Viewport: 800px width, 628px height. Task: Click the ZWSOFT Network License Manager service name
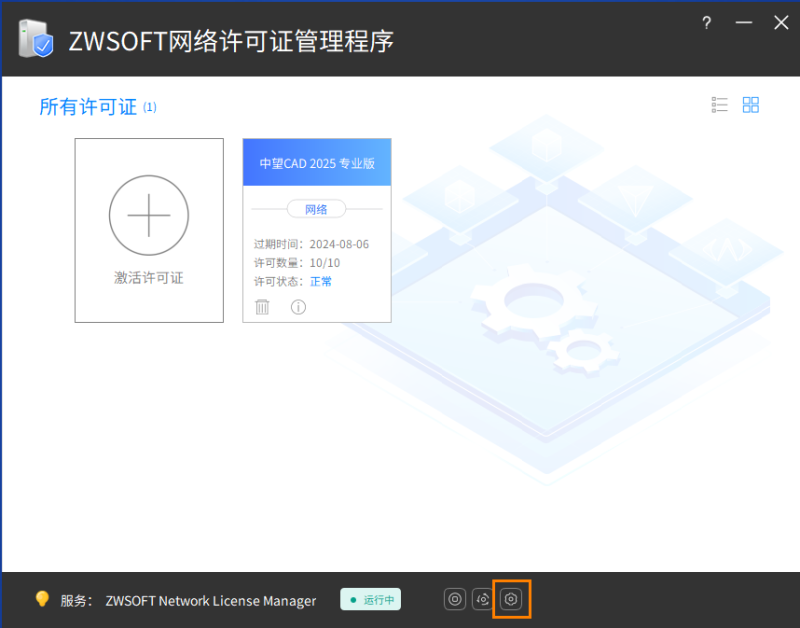point(211,601)
